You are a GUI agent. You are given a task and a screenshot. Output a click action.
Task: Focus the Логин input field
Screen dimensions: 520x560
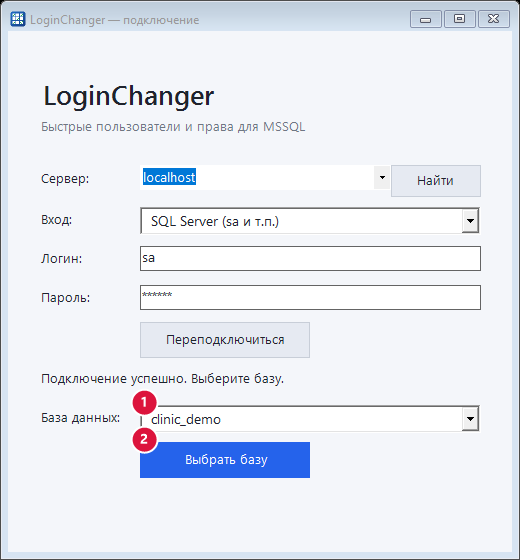310,258
